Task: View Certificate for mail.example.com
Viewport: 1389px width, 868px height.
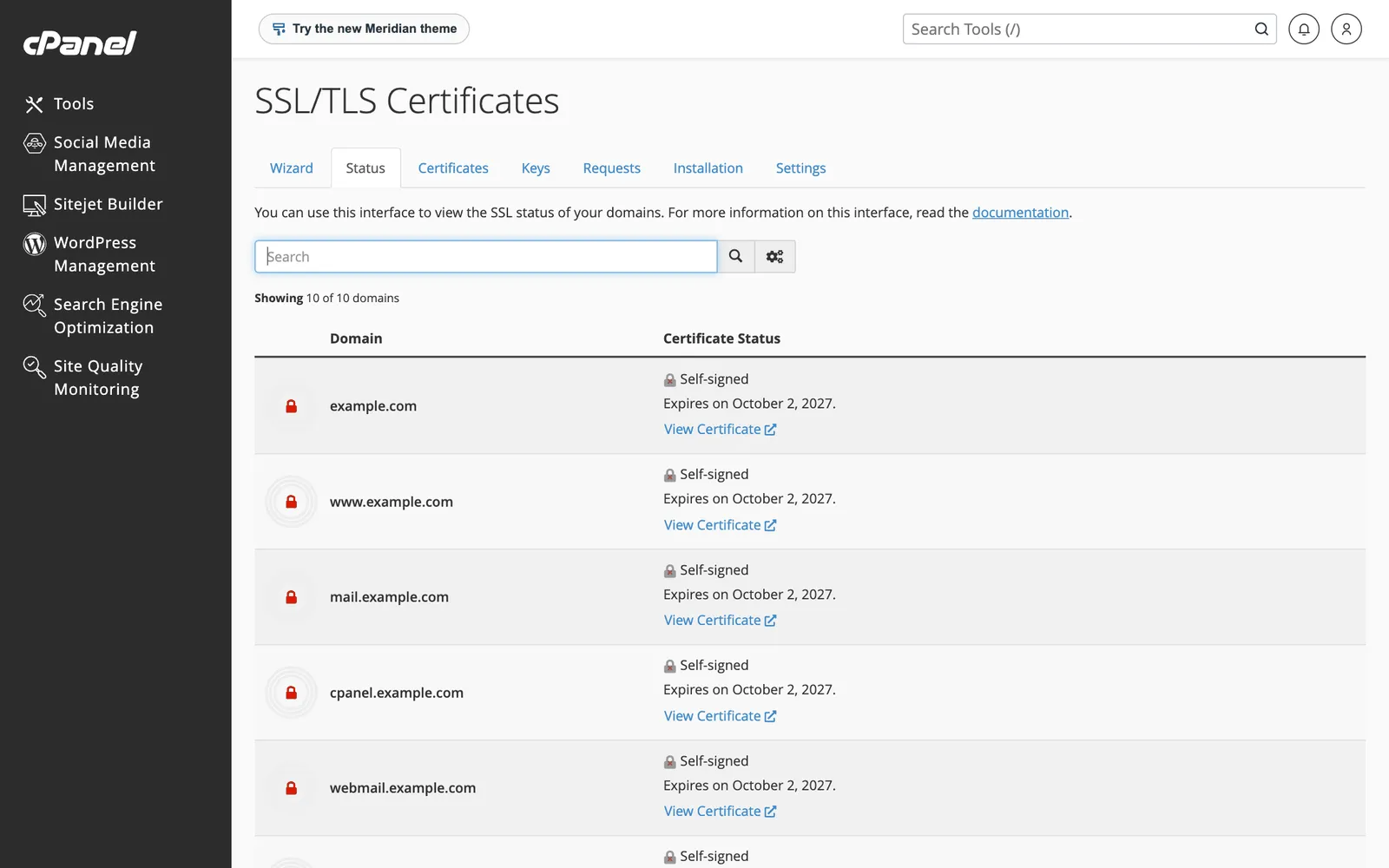Action: (720, 621)
